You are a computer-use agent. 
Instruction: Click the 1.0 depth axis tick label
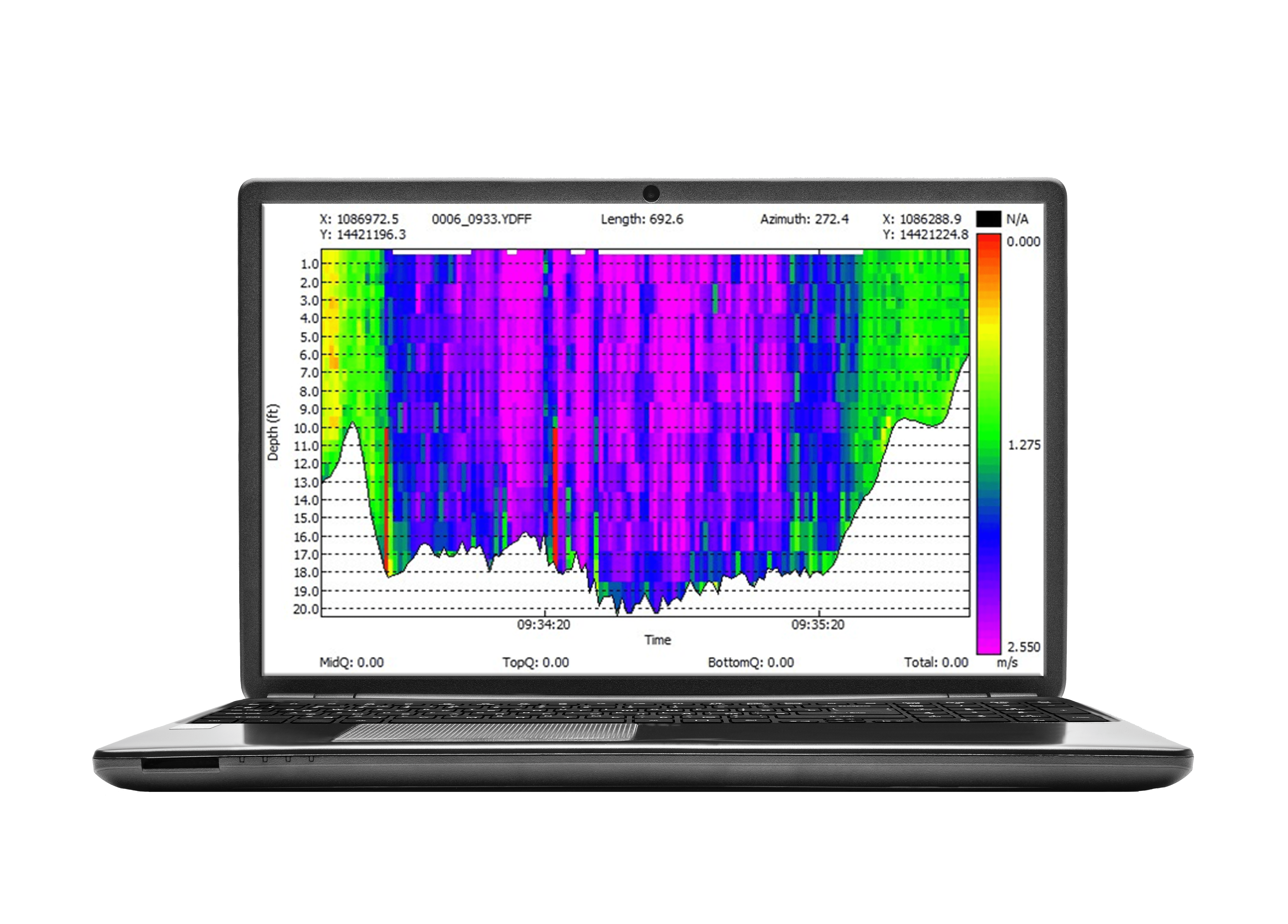(x=309, y=264)
